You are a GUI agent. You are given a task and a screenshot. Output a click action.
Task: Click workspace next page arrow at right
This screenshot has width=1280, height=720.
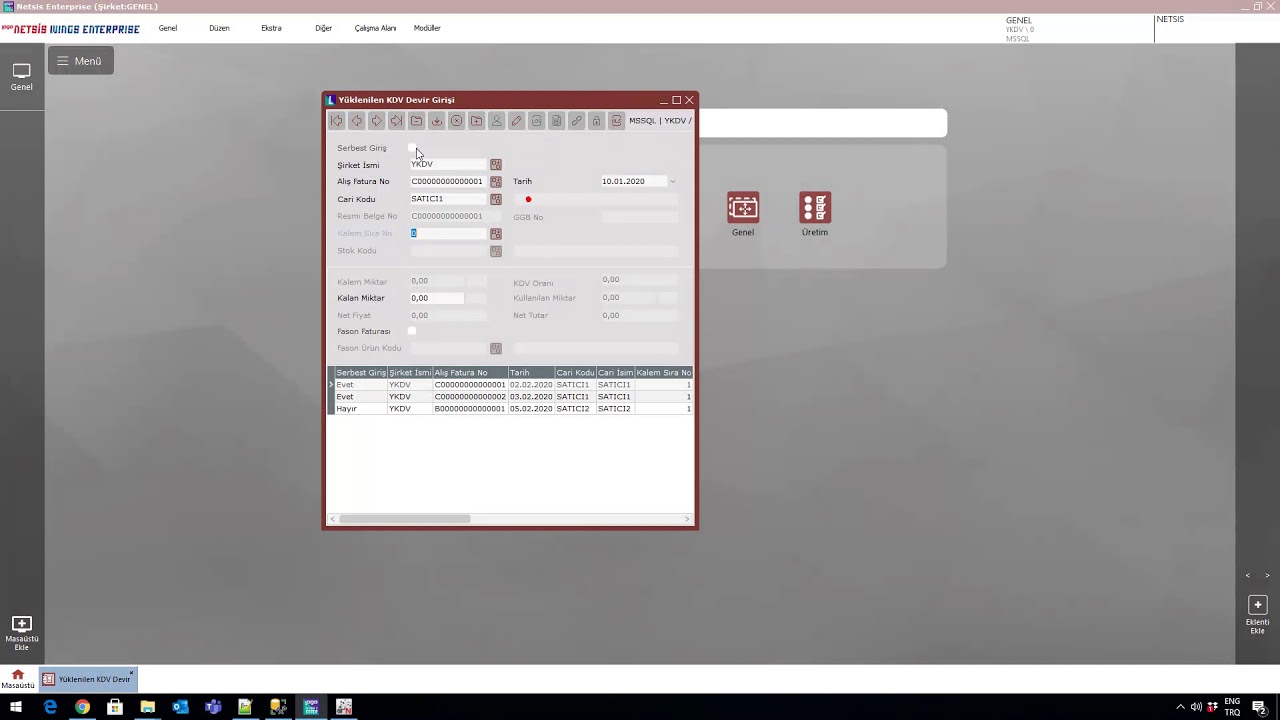(1267, 576)
